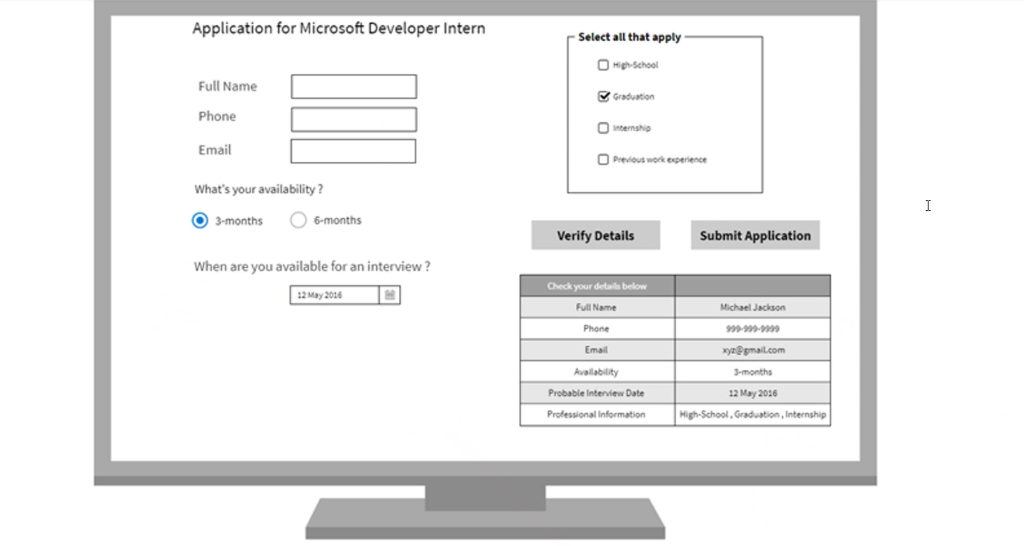This screenshot has height=546, width=1024.
Task: Click the Professional Information row label
Action: (596, 415)
